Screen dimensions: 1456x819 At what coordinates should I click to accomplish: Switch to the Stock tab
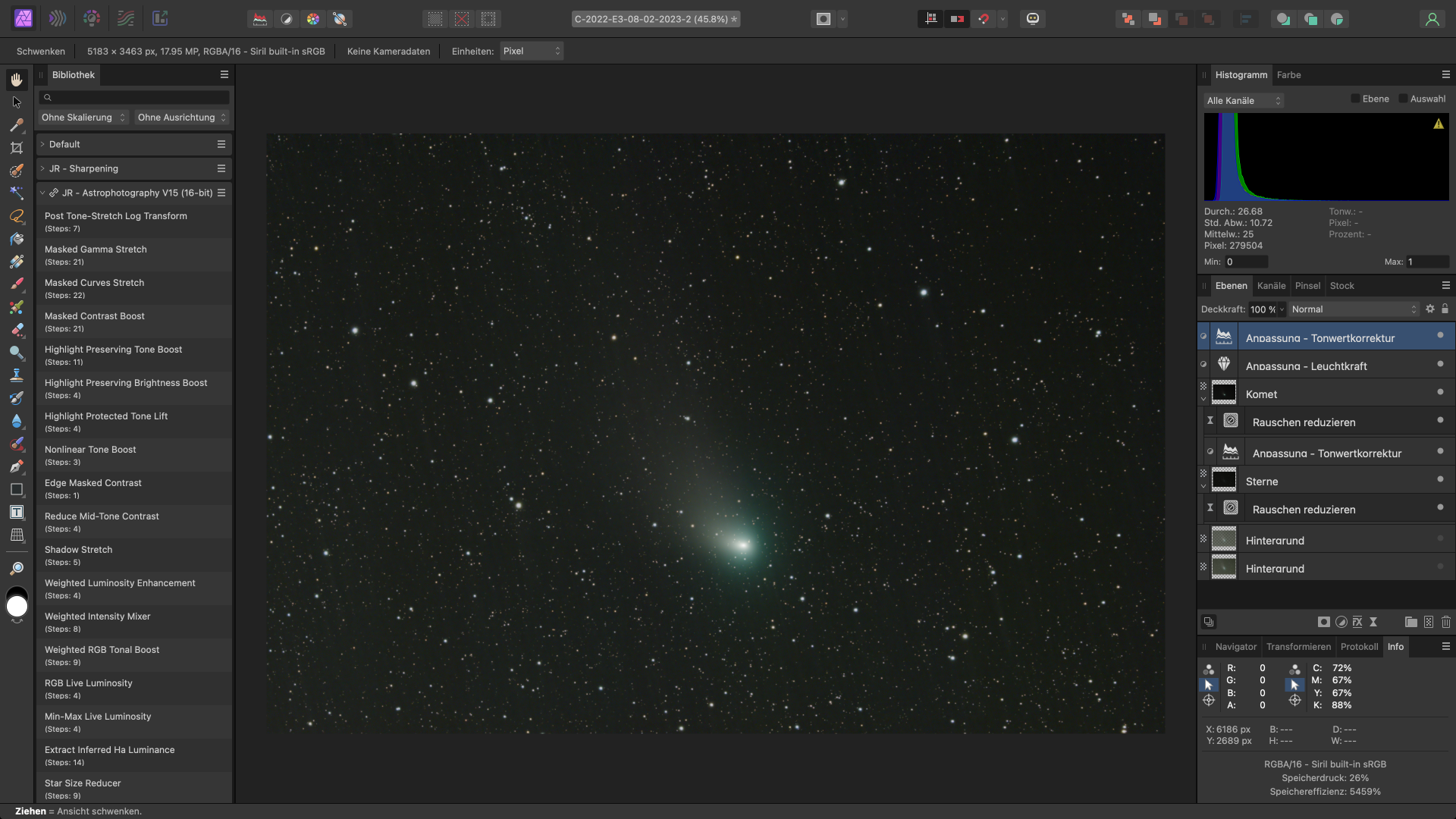(1341, 286)
